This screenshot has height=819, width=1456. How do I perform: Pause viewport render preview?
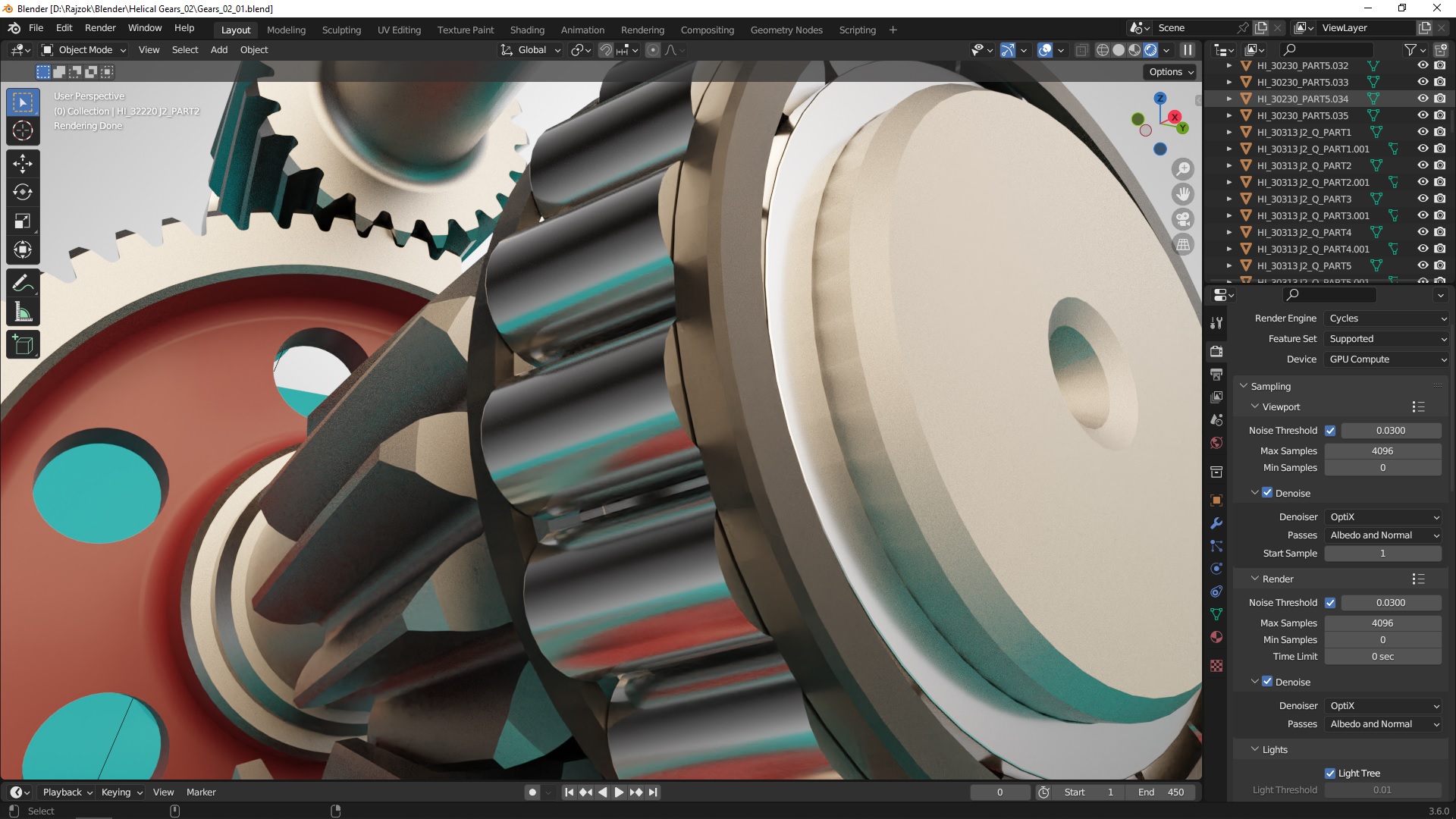tap(1188, 50)
